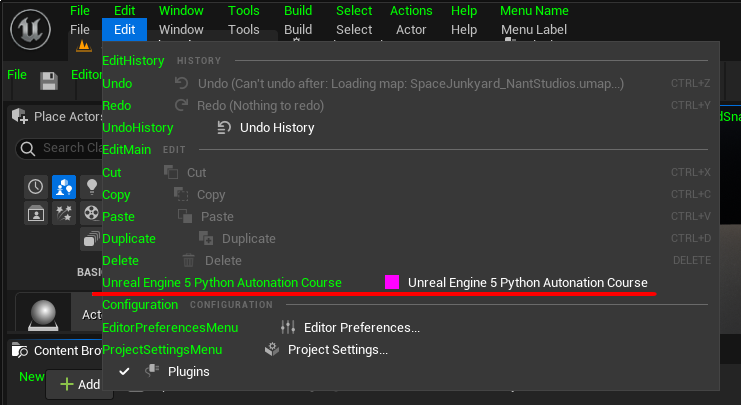
Task: Click the Unreal Engine logo icon
Action: pyautogui.click(x=30, y=29)
